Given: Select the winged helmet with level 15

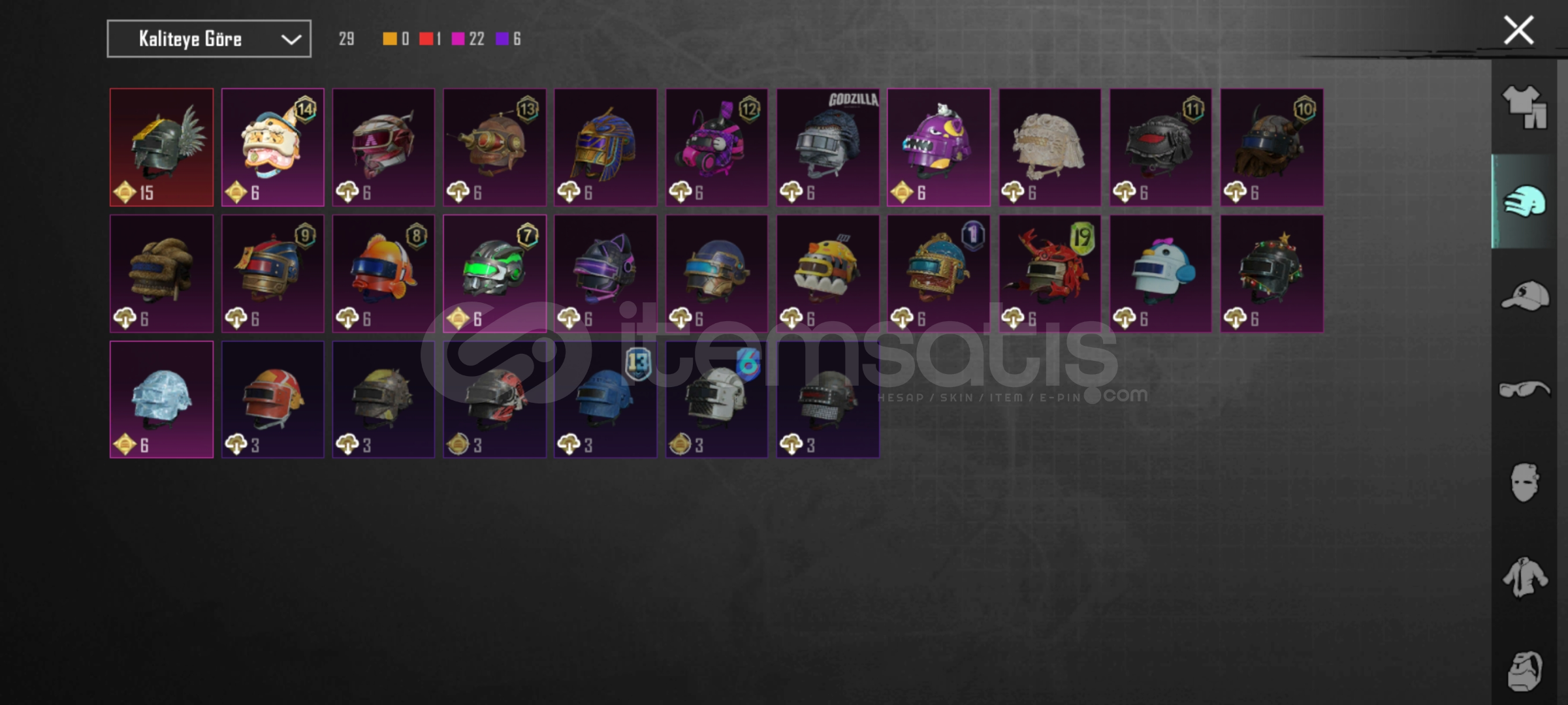Looking at the screenshot, I should (161, 148).
